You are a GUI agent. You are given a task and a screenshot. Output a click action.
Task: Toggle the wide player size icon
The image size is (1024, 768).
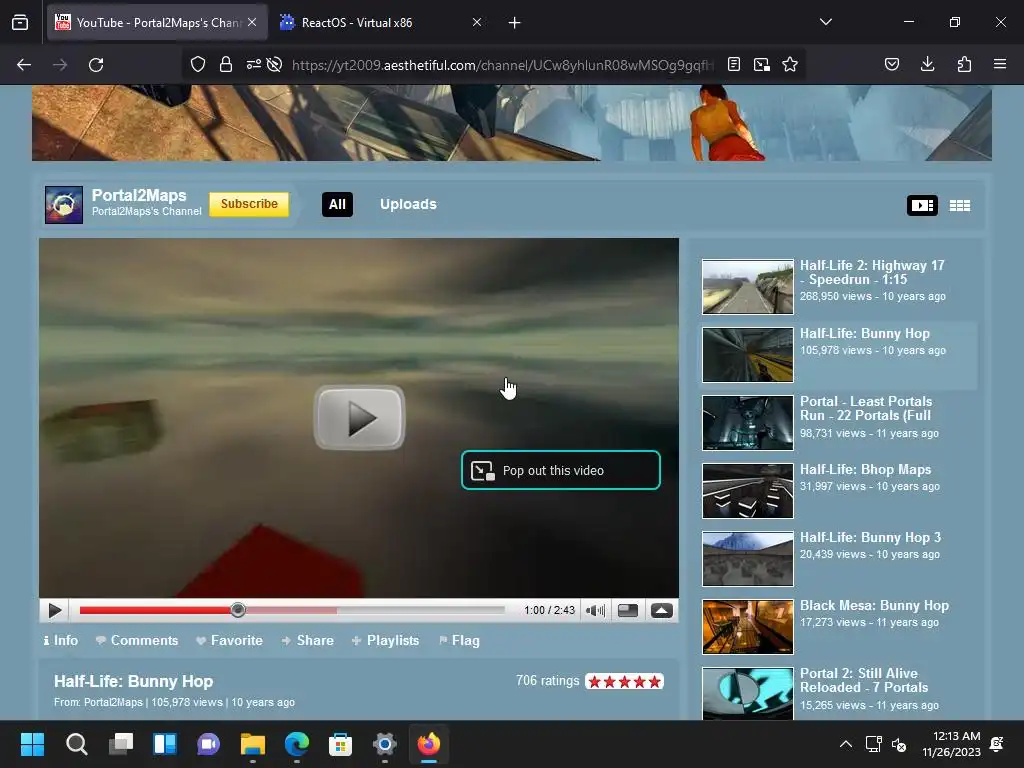[x=628, y=611]
